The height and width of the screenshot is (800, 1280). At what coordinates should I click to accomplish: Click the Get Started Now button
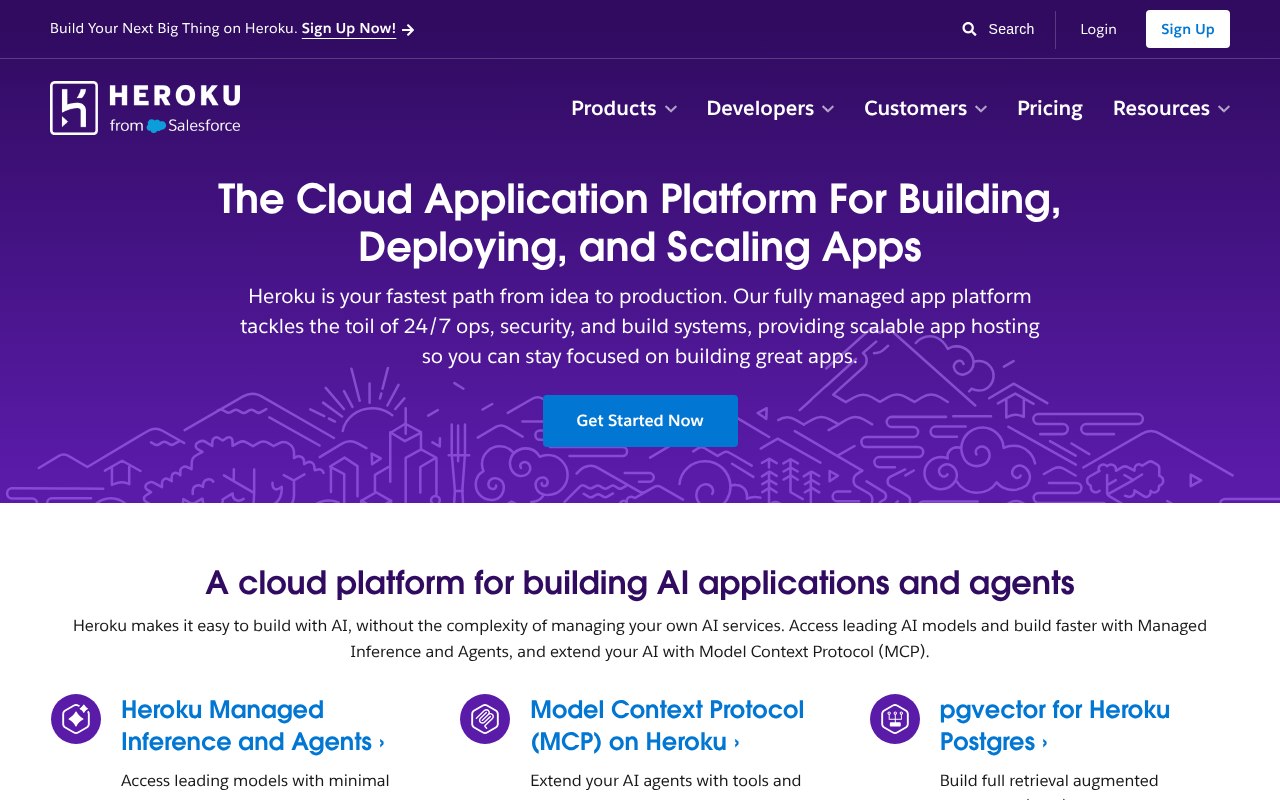pyautogui.click(x=640, y=421)
